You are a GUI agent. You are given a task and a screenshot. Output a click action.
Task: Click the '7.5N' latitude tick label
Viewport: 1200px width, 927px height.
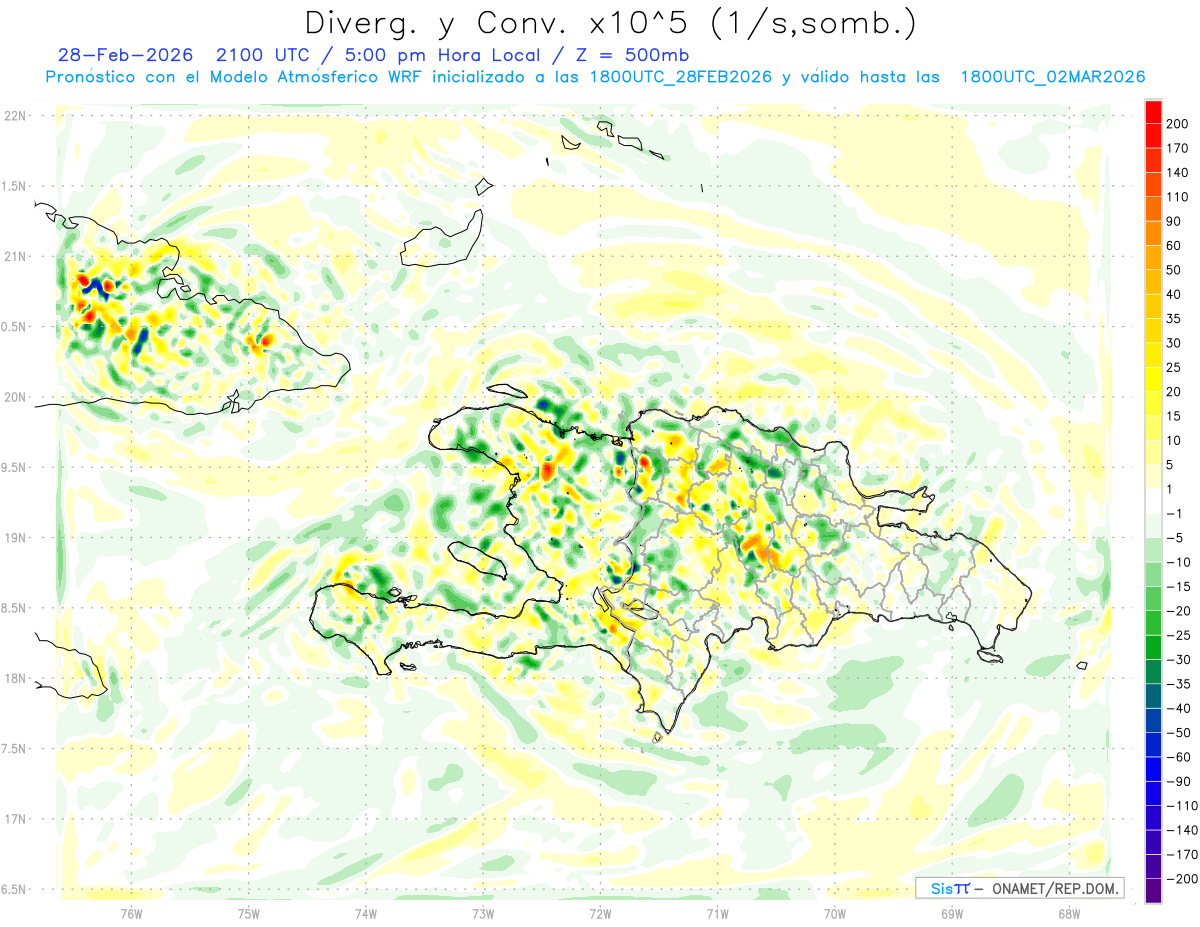tap(14, 748)
